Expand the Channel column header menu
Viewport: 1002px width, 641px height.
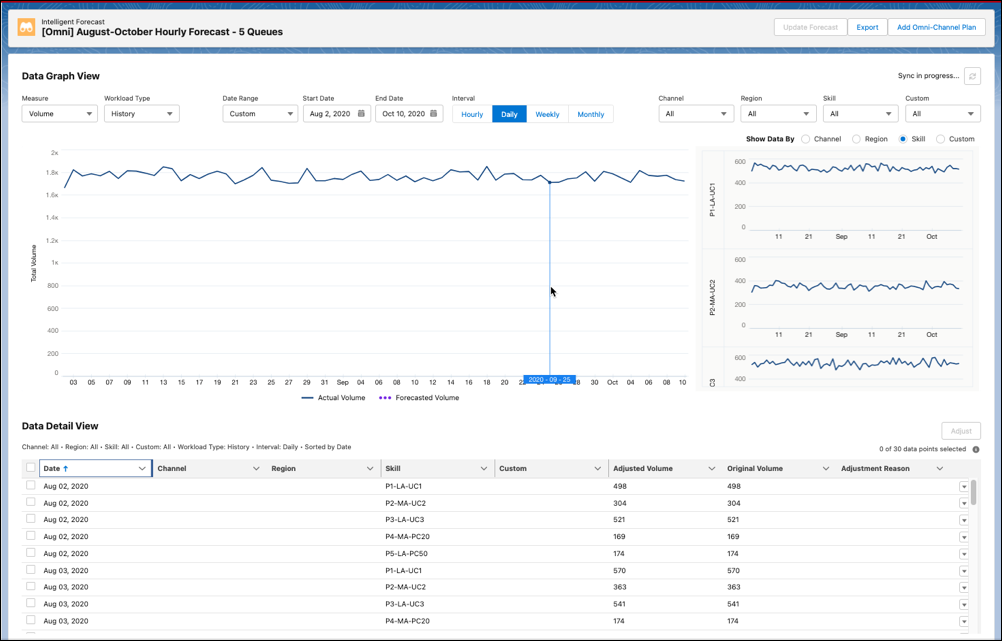tap(256, 468)
